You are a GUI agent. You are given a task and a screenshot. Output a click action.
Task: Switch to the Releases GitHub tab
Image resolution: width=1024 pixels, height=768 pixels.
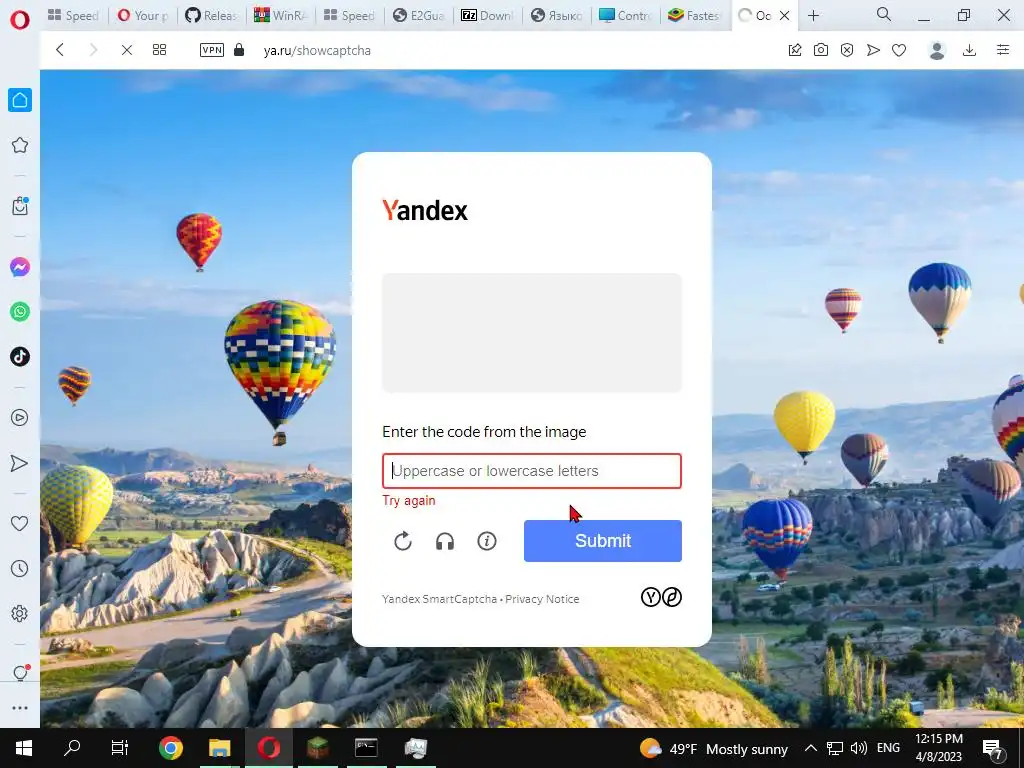(x=211, y=16)
